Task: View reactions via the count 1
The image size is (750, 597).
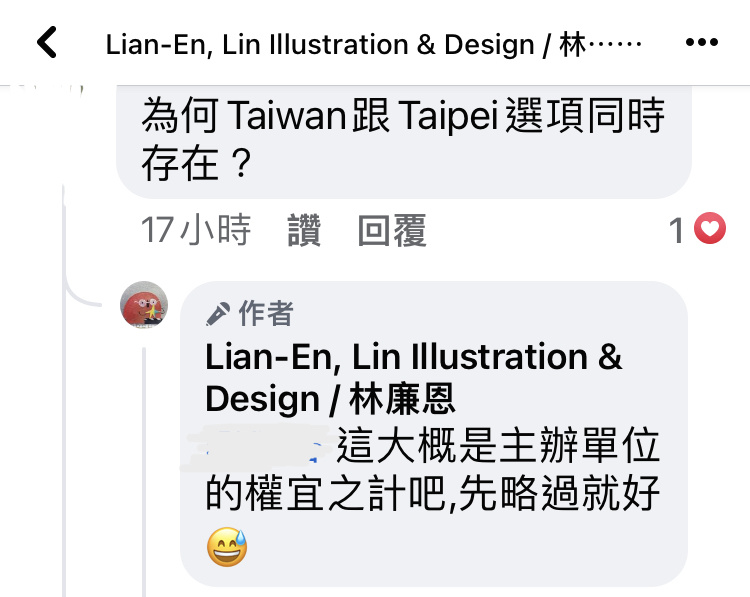Action: (676, 230)
